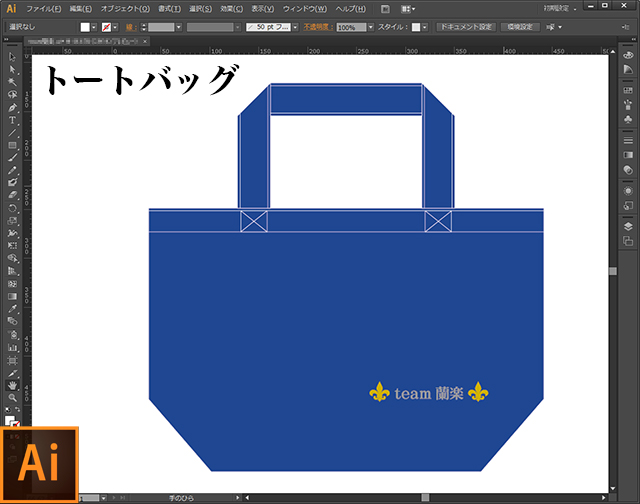
Task: Open the 初期設定 workspace switcher
Action: point(560,9)
